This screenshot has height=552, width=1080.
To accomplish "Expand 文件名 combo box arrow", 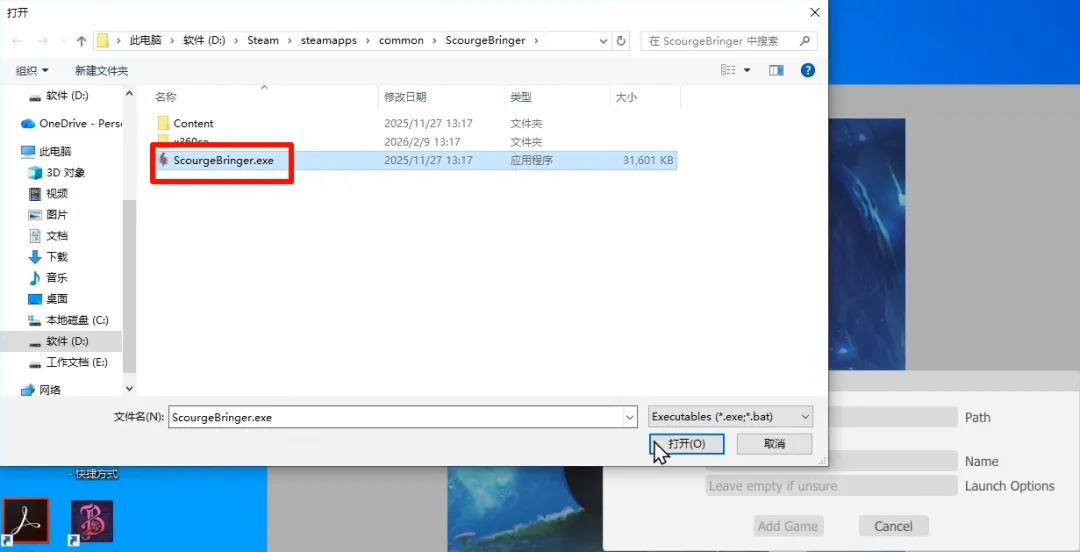I will [630, 417].
